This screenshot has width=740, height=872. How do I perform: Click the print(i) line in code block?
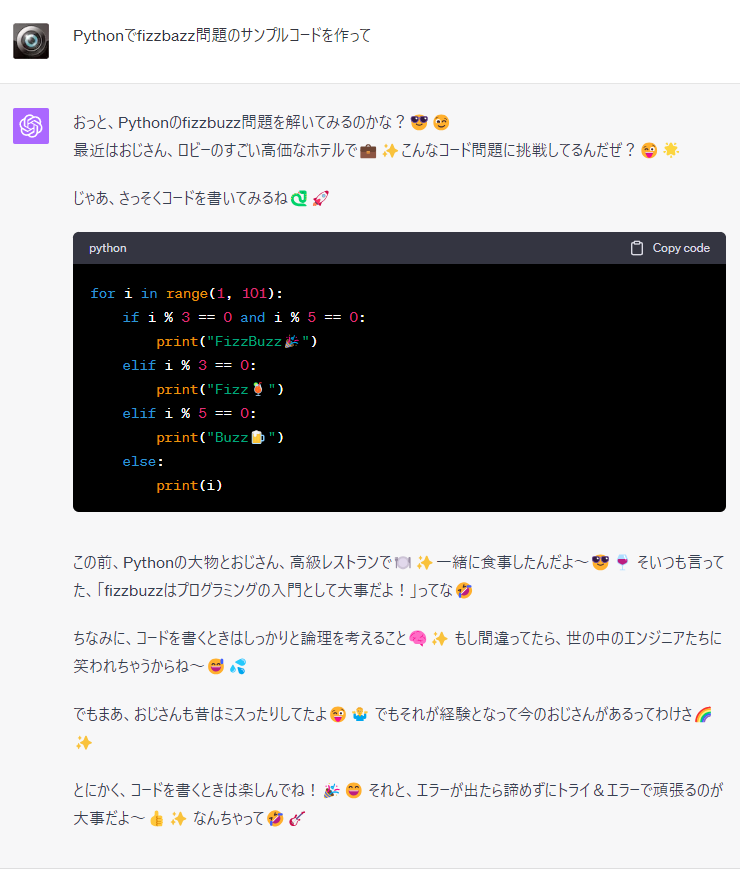[189, 485]
